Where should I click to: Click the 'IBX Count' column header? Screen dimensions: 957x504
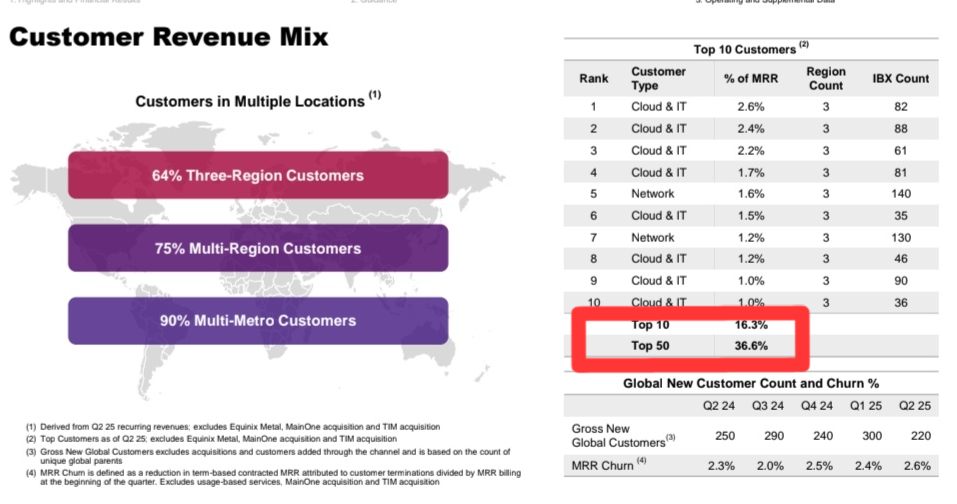tap(901, 78)
